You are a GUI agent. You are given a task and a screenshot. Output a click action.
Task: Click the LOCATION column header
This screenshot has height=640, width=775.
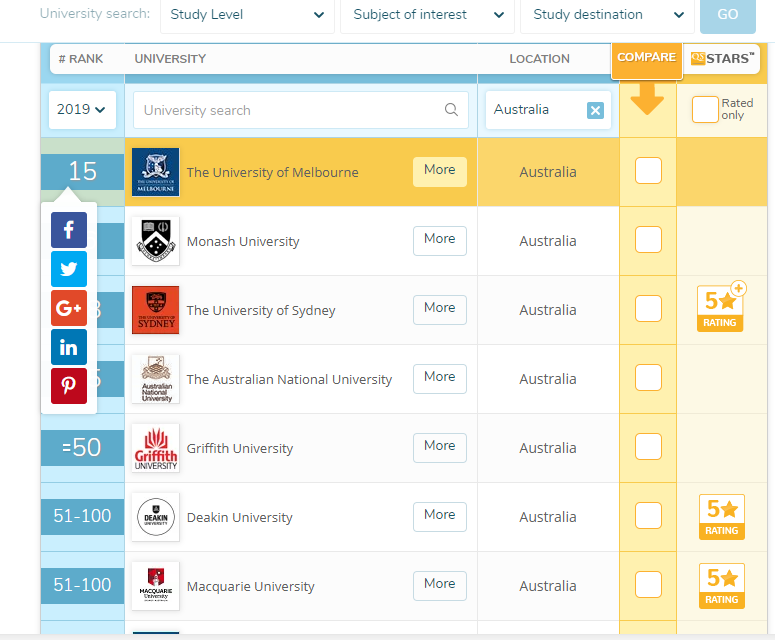(539, 59)
